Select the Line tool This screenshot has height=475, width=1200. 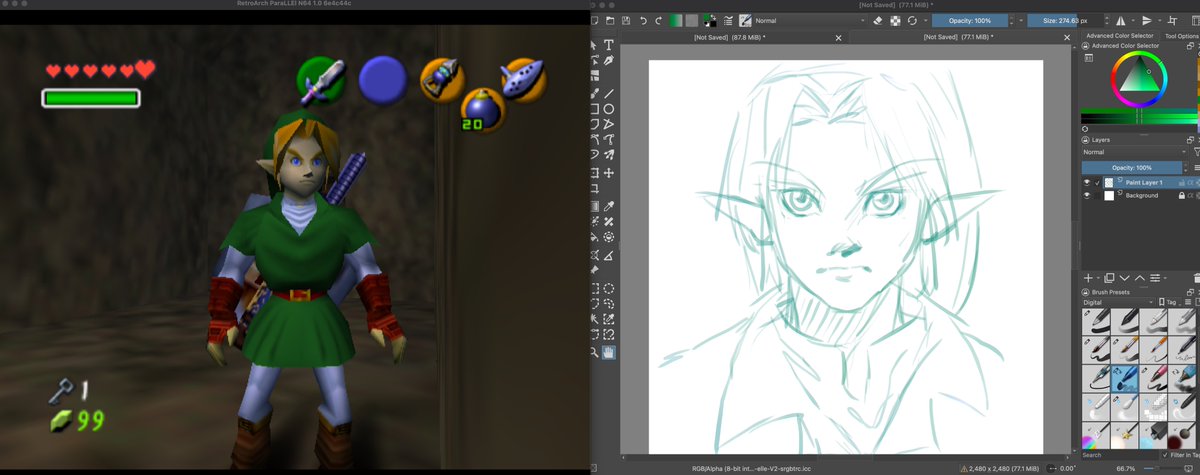(608, 93)
